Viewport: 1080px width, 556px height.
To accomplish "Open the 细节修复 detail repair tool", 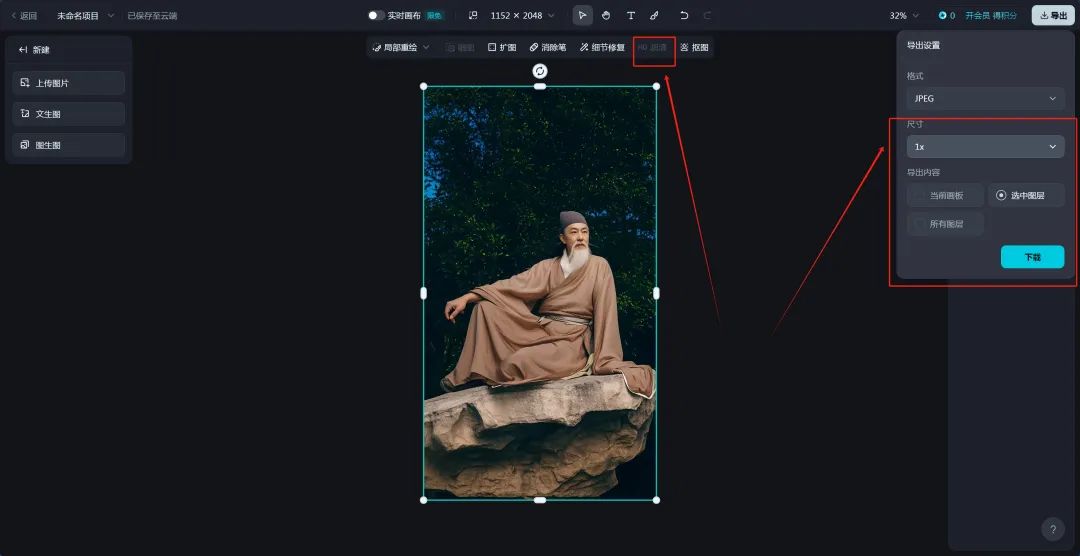I will tap(602, 48).
